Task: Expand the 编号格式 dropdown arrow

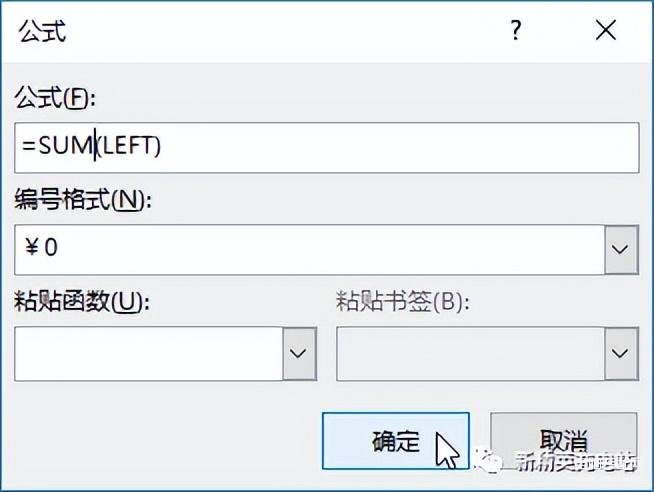Action: pos(621,248)
